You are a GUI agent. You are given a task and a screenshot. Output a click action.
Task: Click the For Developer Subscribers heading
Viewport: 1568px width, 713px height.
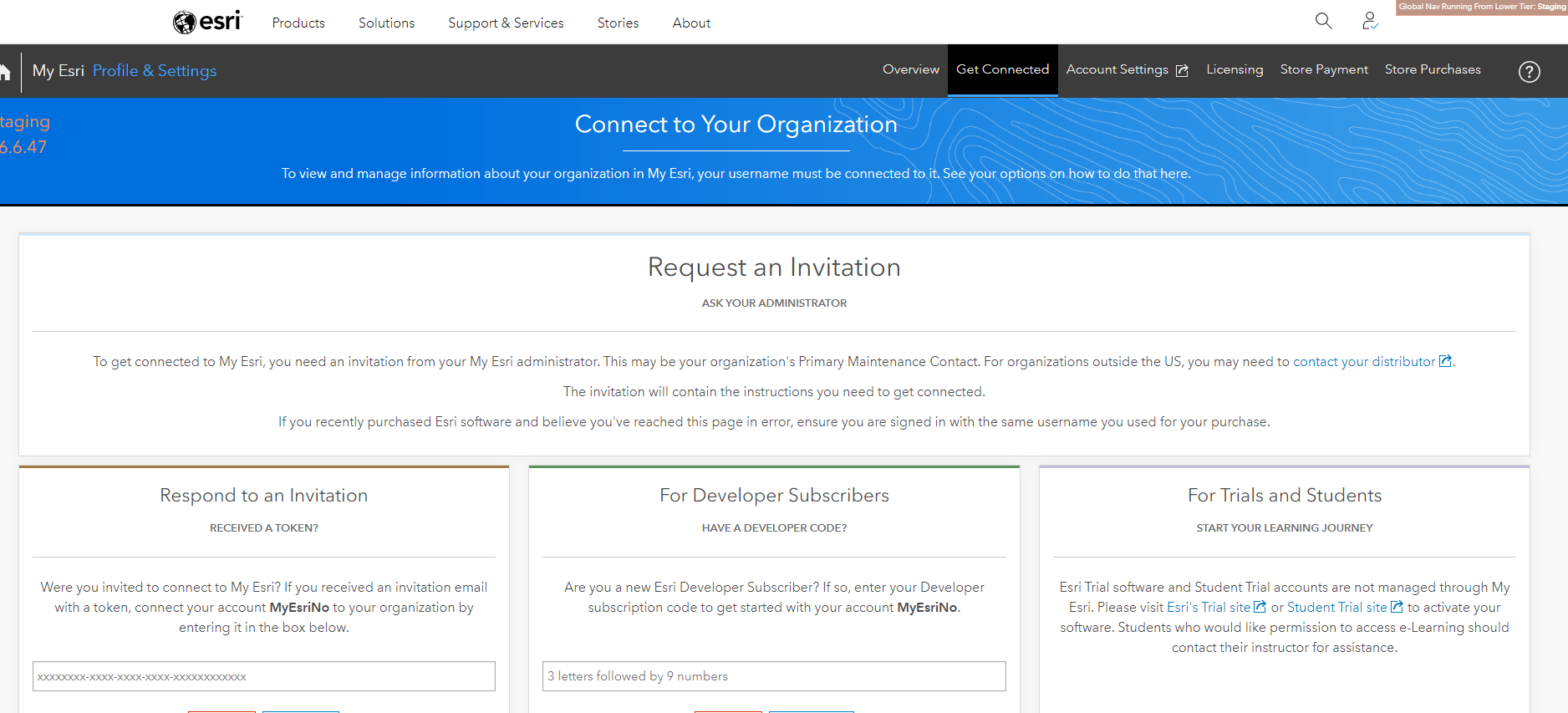(774, 496)
